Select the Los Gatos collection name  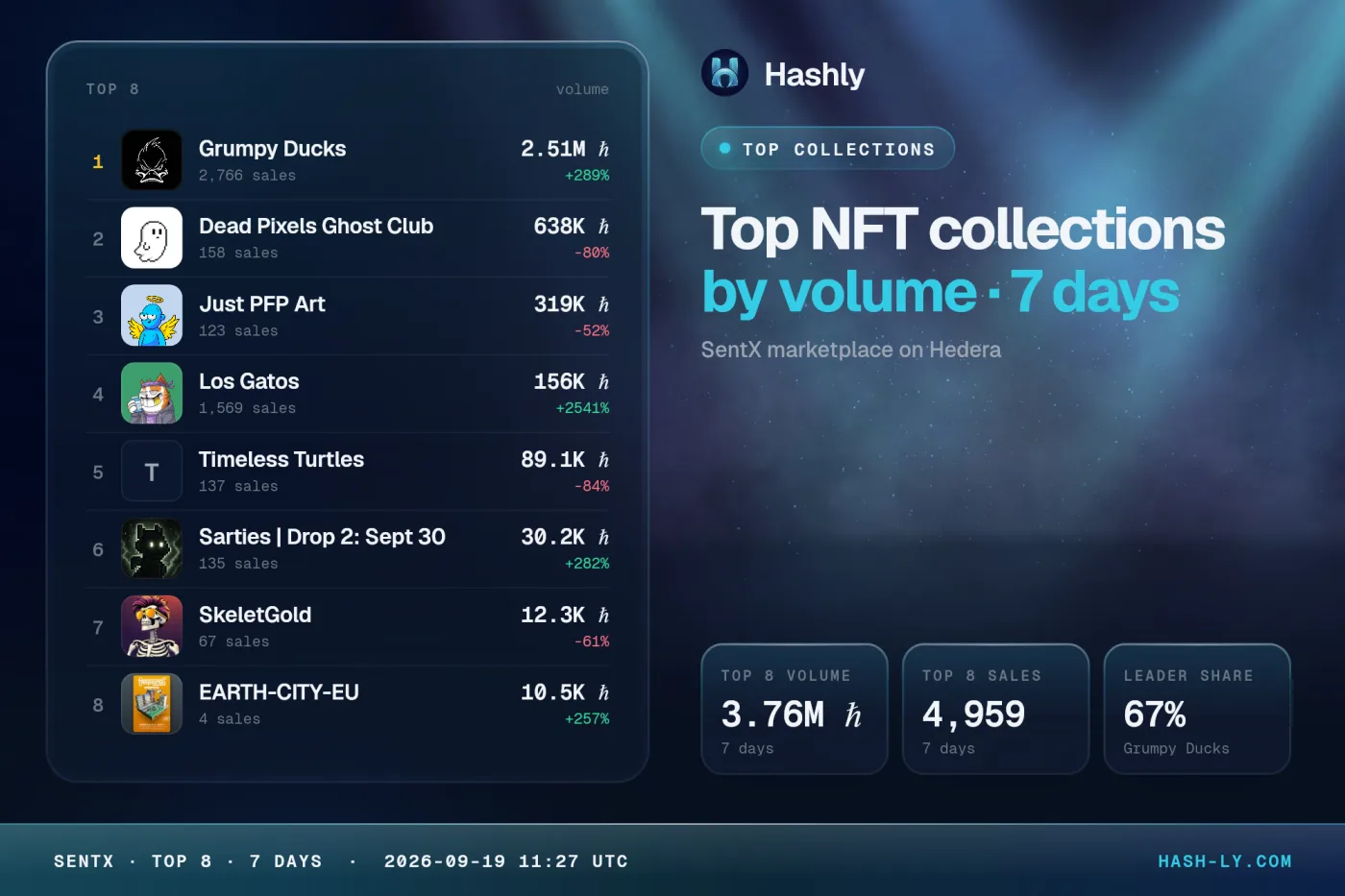click(249, 382)
